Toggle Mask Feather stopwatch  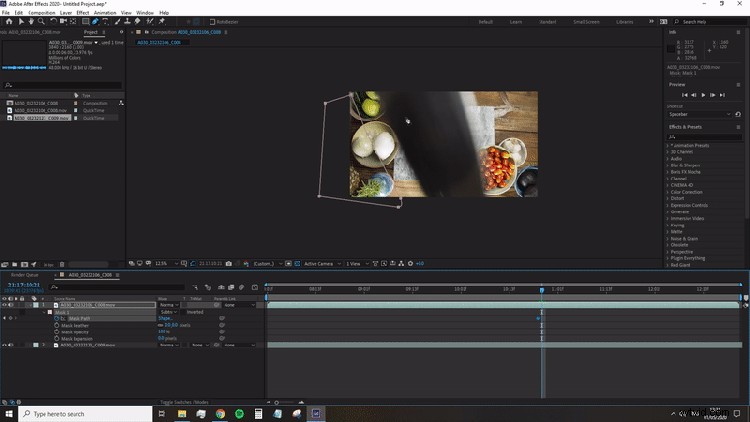[56, 325]
